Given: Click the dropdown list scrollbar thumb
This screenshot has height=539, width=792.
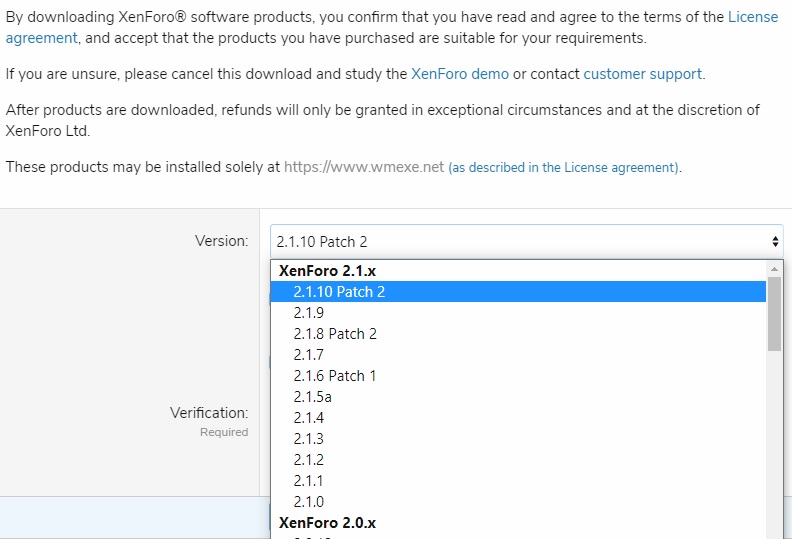Looking at the screenshot, I should coord(774,314).
